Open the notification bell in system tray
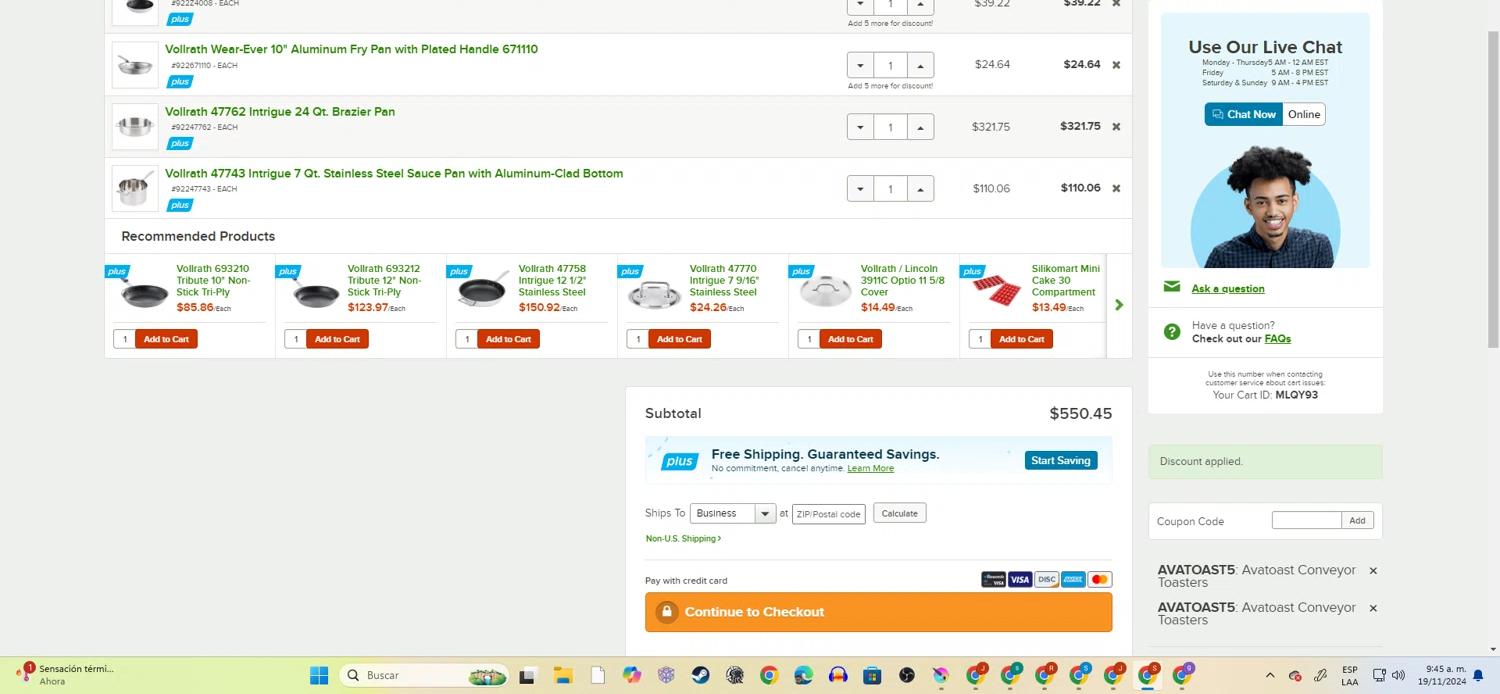This screenshot has width=1500, height=694. point(1479,675)
